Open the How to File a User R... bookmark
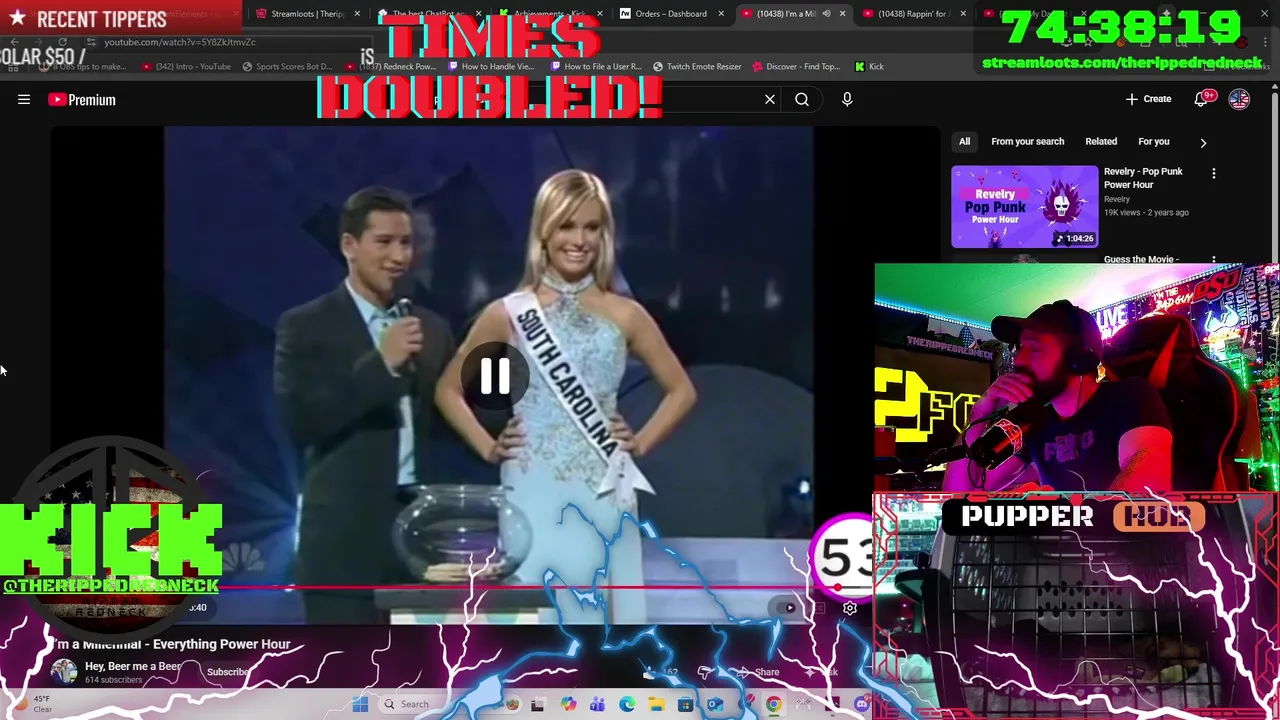The image size is (1280, 720). point(595,67)
